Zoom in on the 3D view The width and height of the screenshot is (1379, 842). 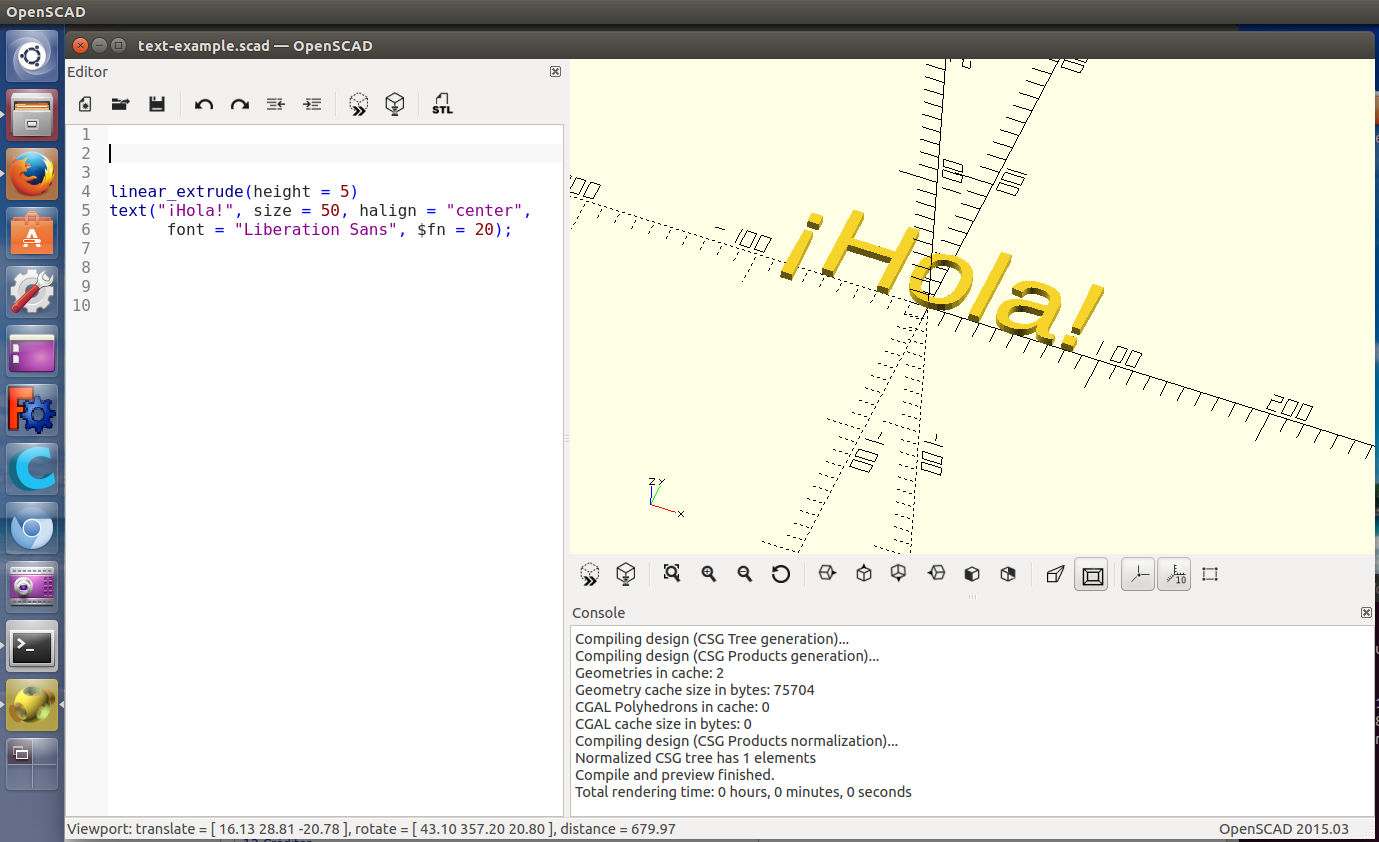point(709,574)
